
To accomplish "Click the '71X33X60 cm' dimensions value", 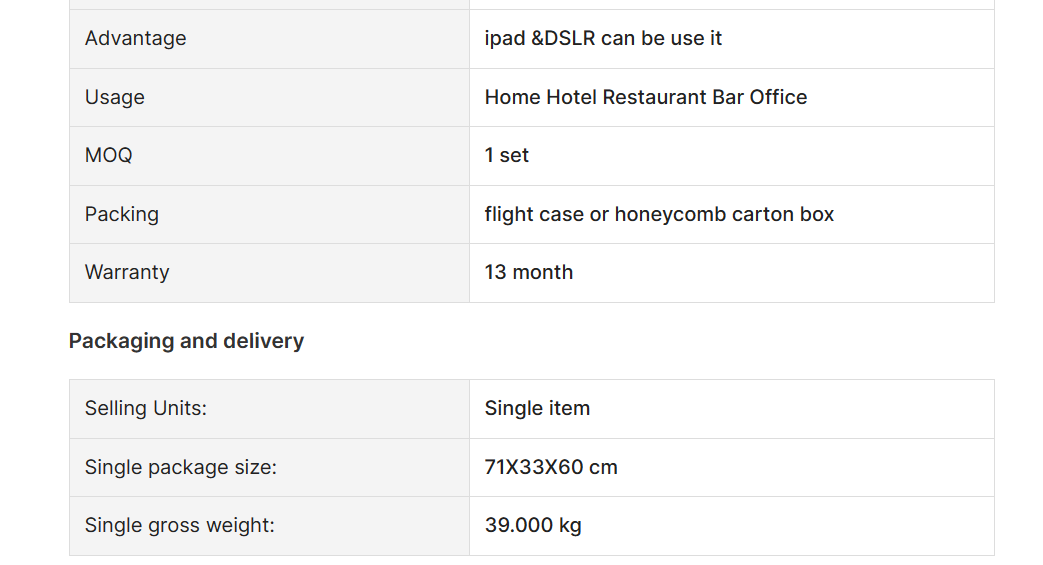I will (x=551, y=467).
